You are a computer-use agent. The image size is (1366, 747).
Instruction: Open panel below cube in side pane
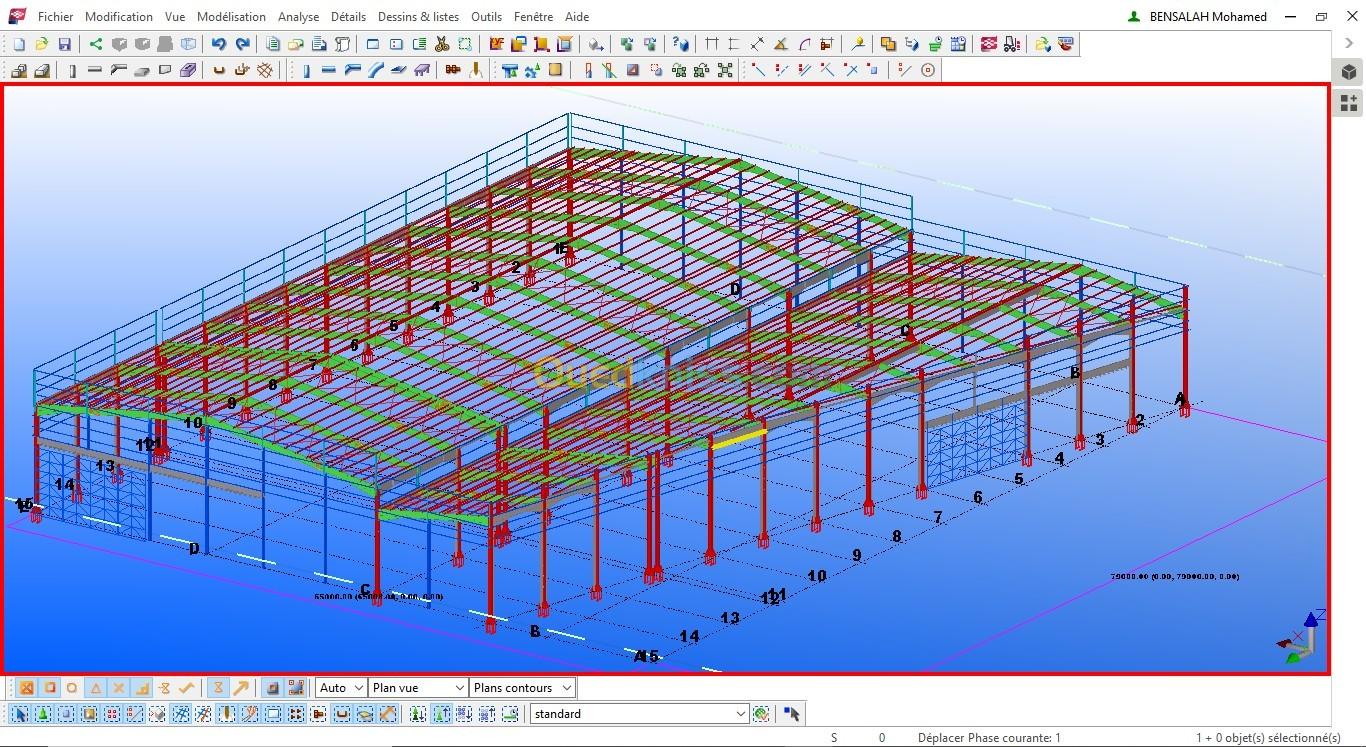[1349, 103]
